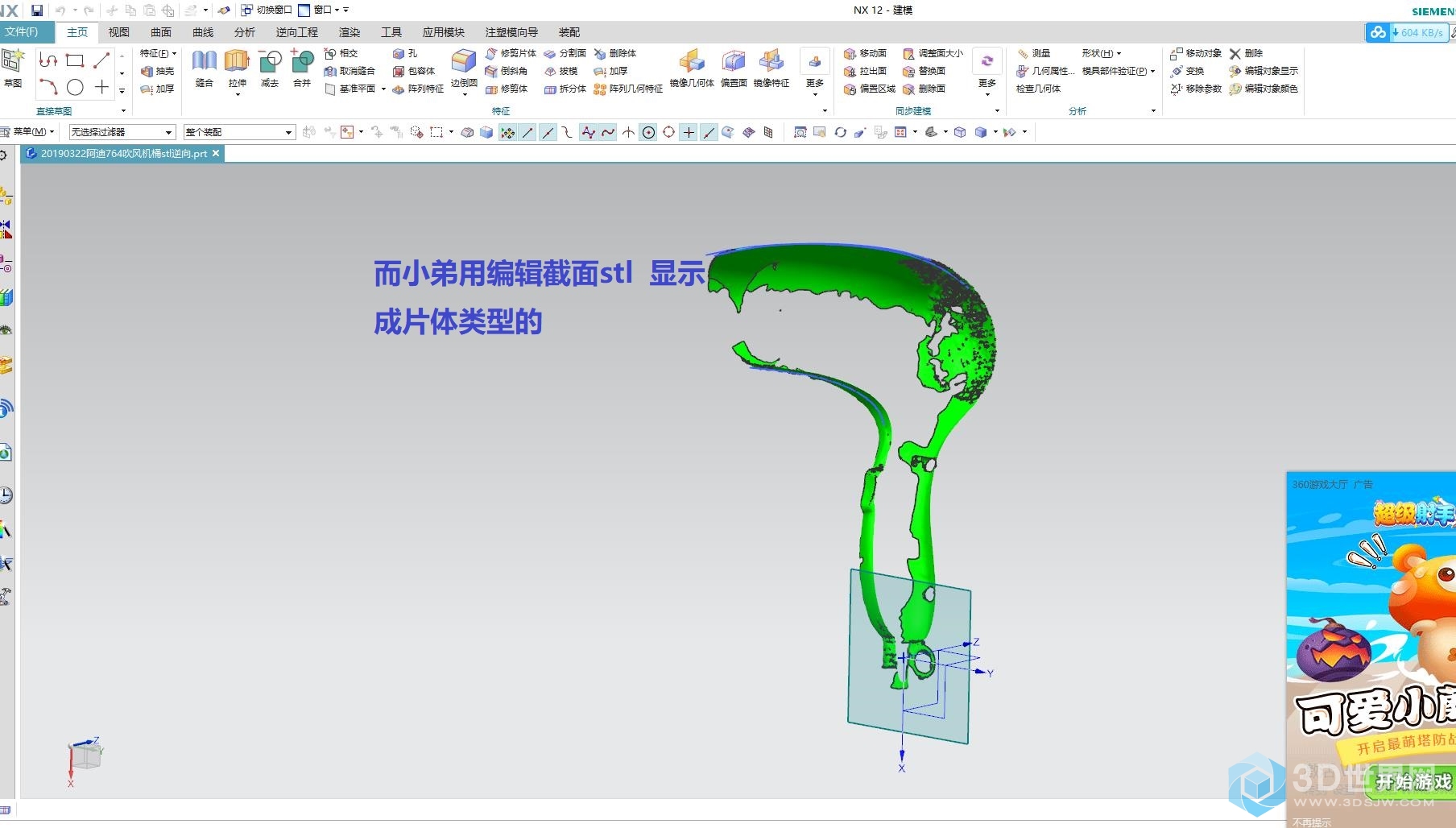Click the 拔模 (Draft) tool
Image resolution: width=1456 pixels, height=828 pixels.
click(561, 71)
